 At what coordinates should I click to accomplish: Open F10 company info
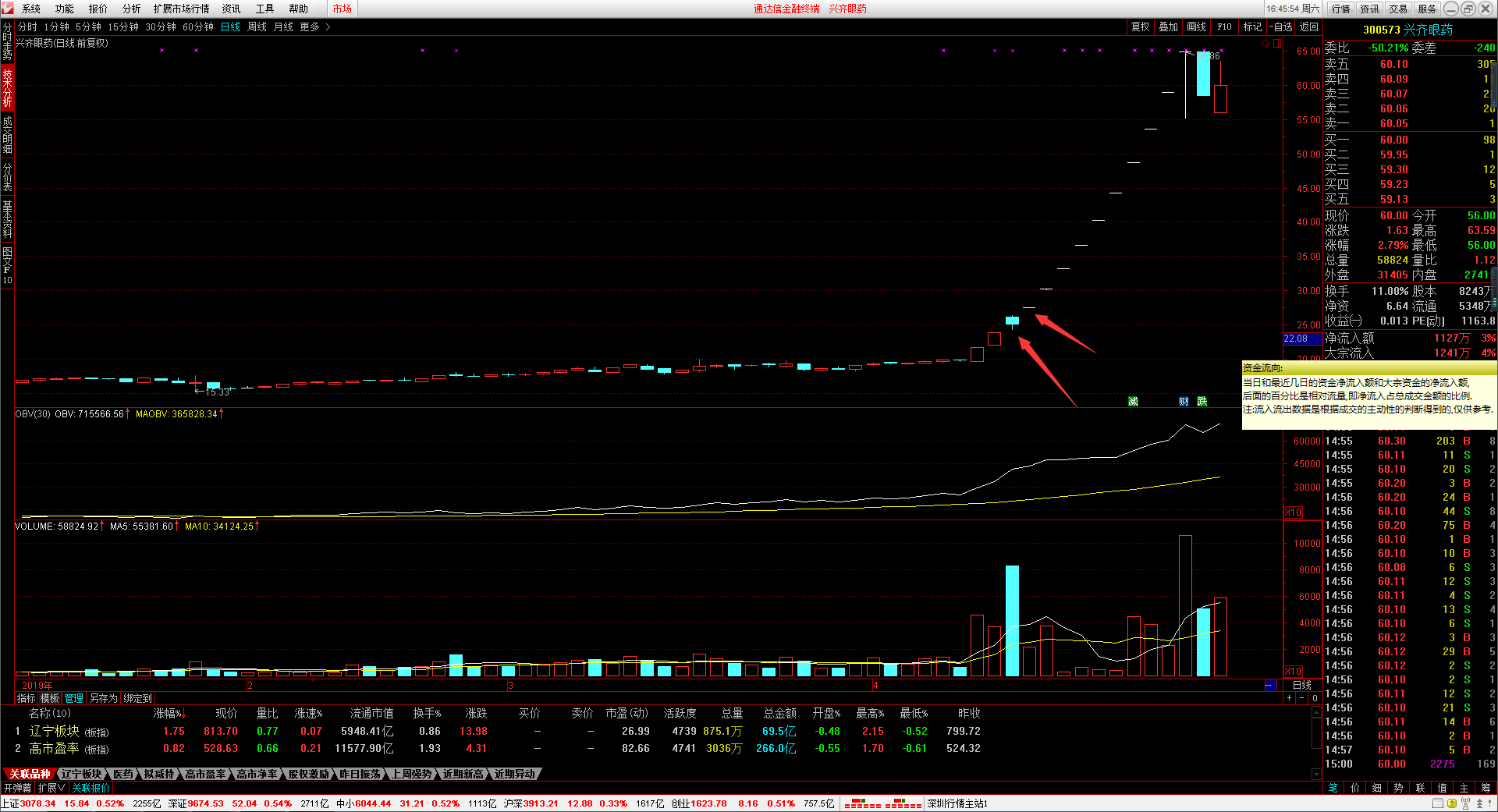click(x=1224, y=27)
